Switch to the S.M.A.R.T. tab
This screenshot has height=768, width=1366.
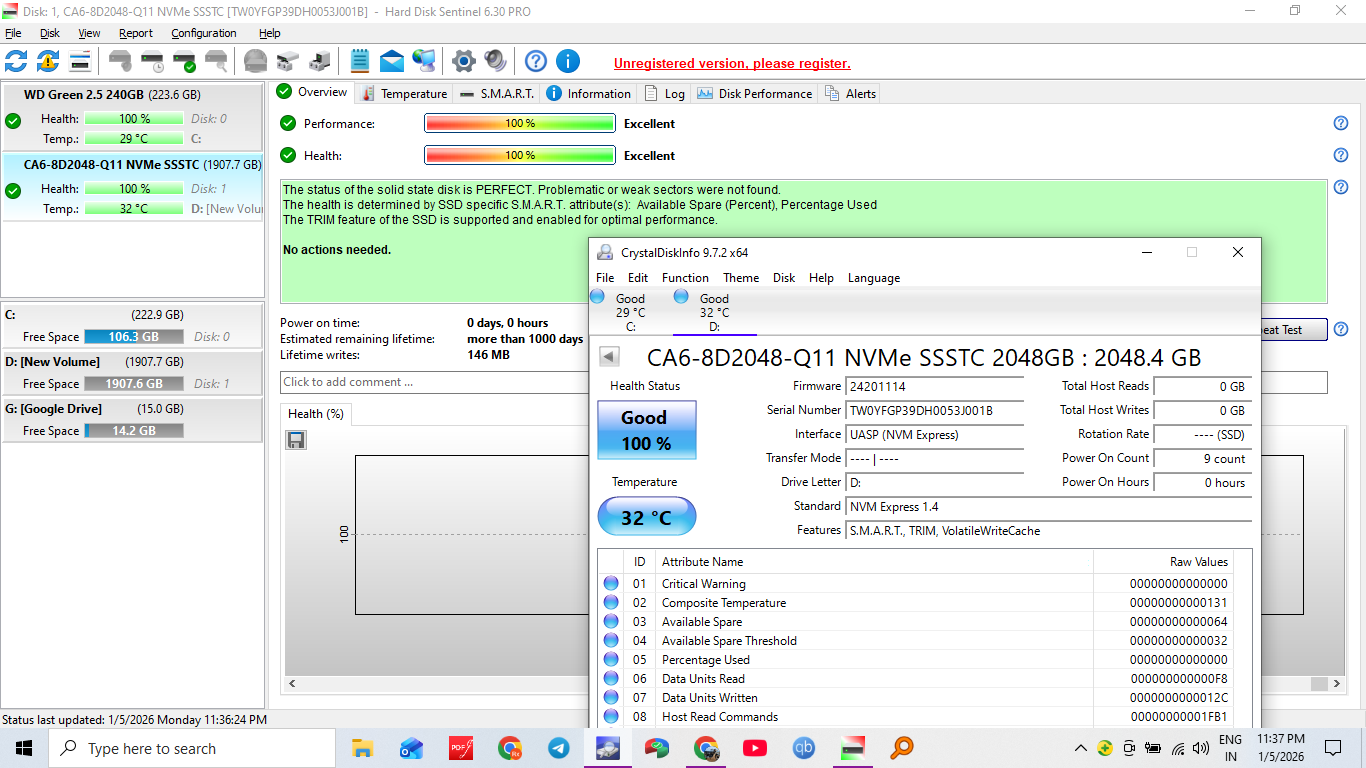coord(498,93)
